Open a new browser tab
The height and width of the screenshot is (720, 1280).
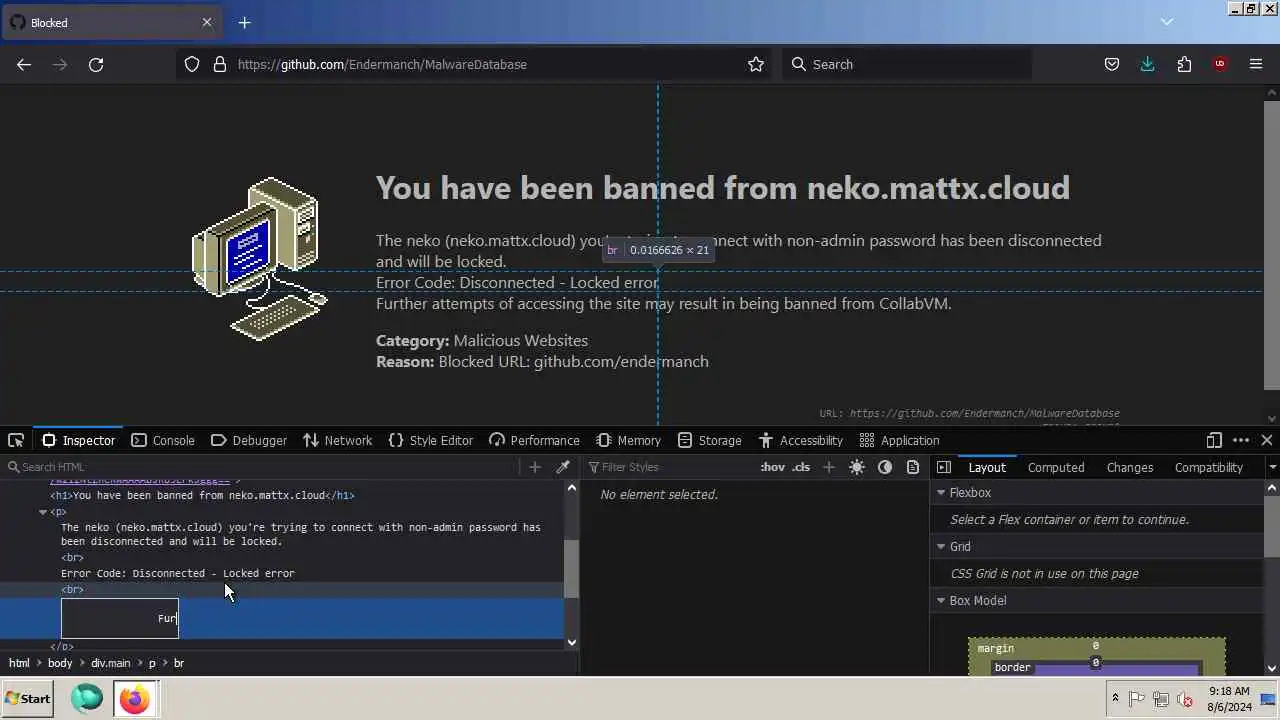(244, 22)
